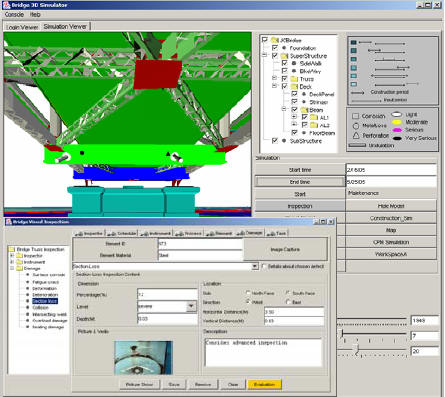Select the South Face radio button

288,293
